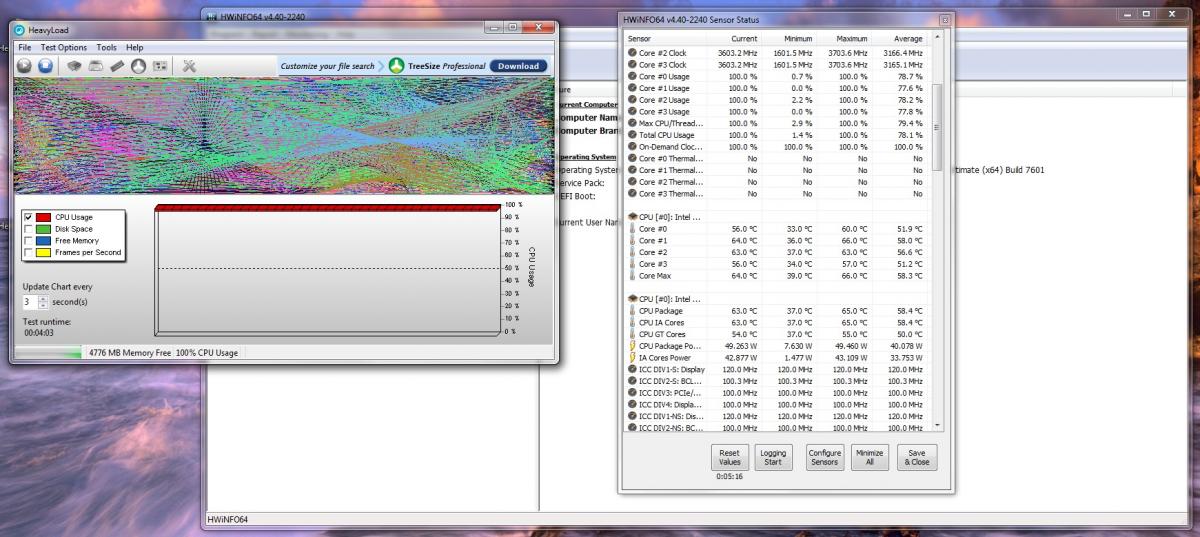Viewport: 1200px width, 537px height.
Task: Click the HWiNFO64 main window status bar text
Action: pos(227,520)
